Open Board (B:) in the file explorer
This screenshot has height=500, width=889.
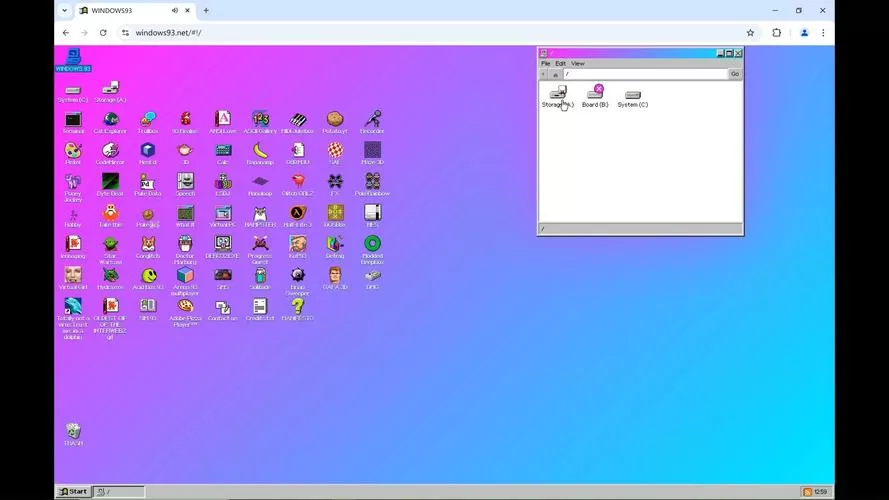pos(595,96)
